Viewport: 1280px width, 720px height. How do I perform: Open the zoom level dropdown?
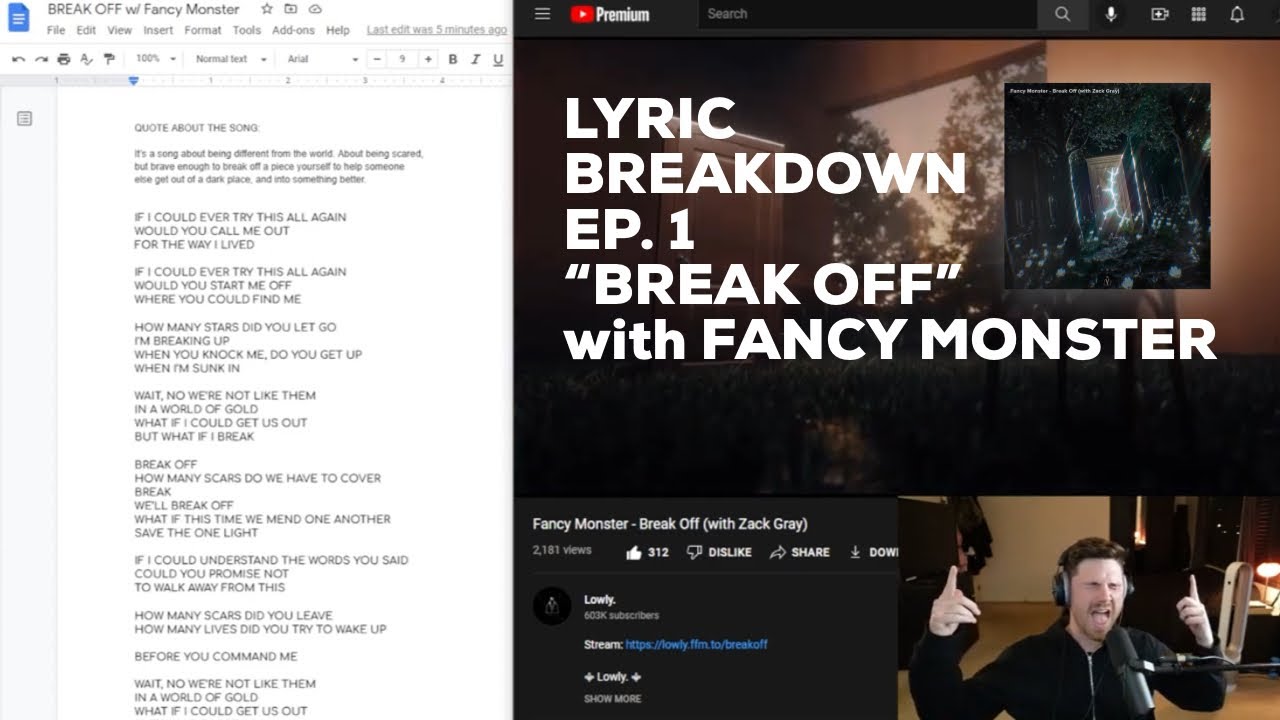point(156,59)
